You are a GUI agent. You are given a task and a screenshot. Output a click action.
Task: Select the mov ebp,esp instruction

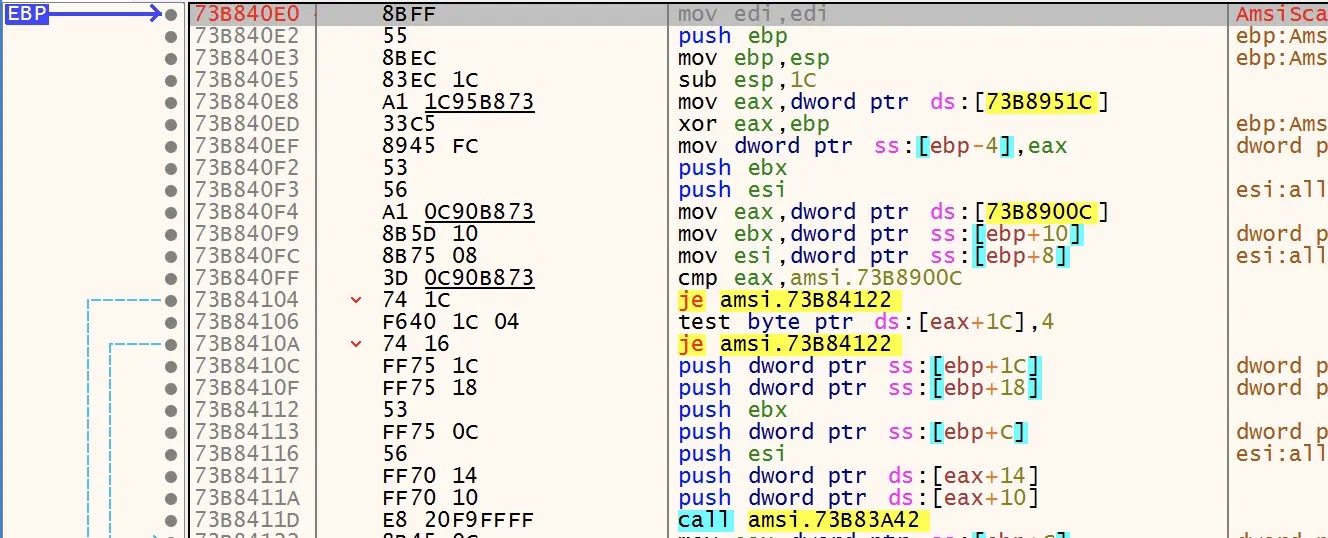(x=754, y=58)
